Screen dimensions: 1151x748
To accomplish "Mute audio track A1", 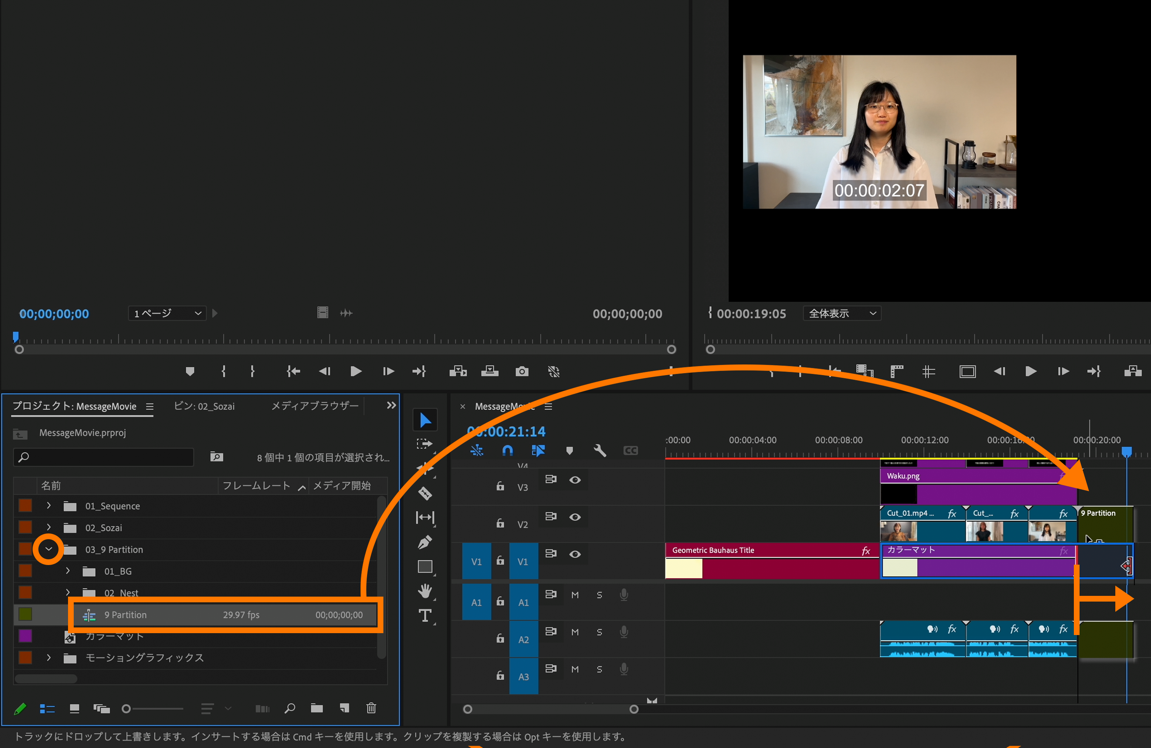I will 575,595.
